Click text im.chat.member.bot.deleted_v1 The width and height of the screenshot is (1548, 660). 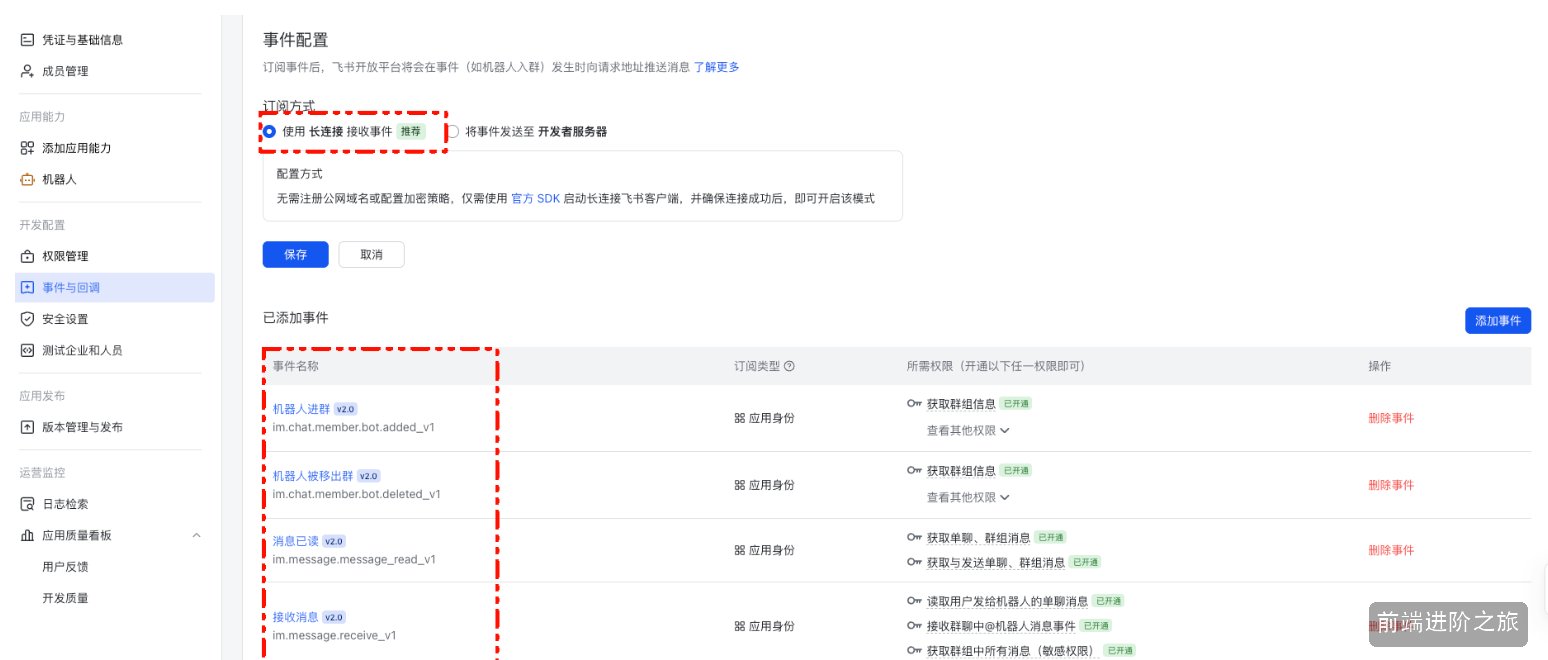coord(357,494)
